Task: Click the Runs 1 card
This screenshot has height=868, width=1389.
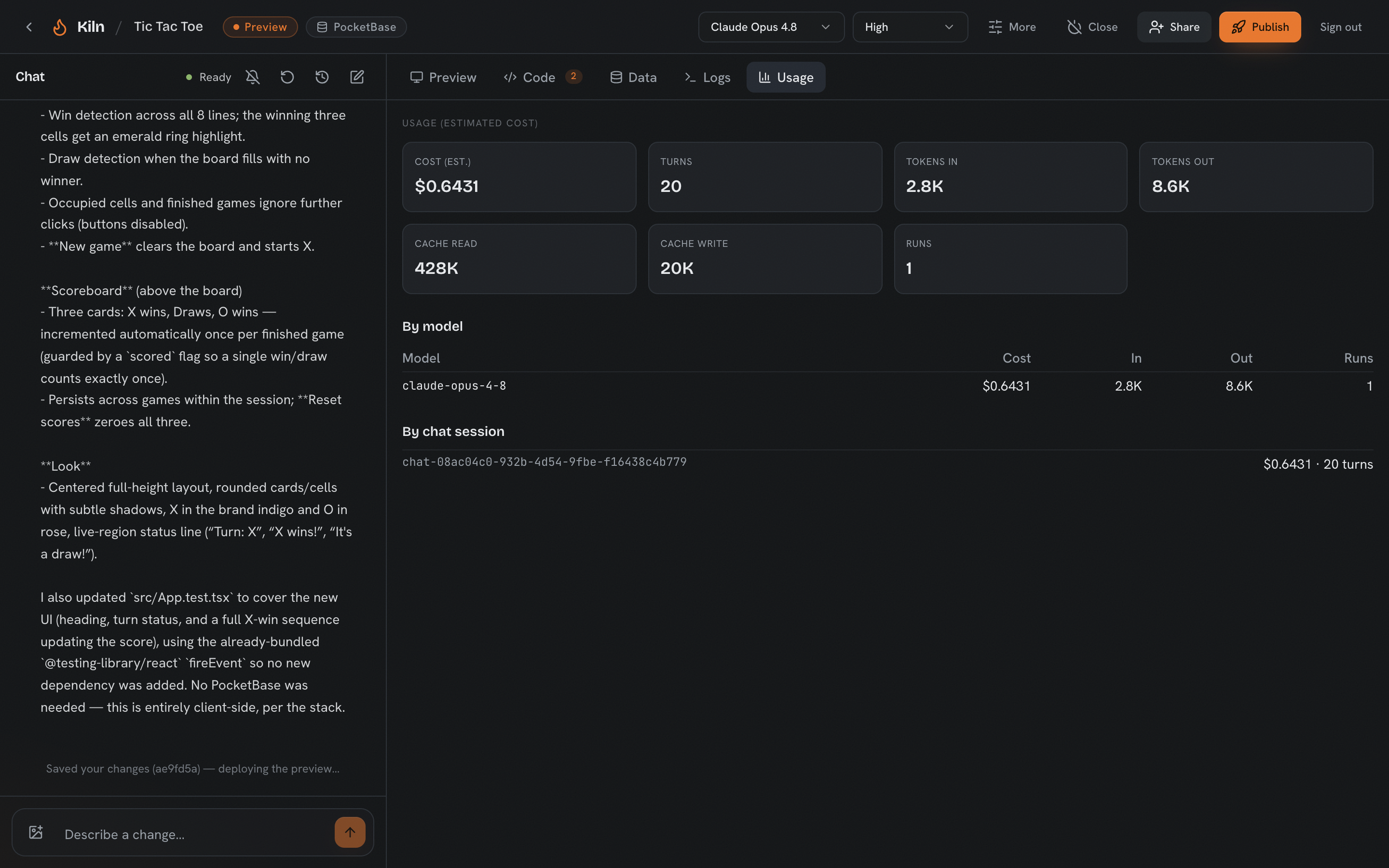Action: coord(1010,259)
